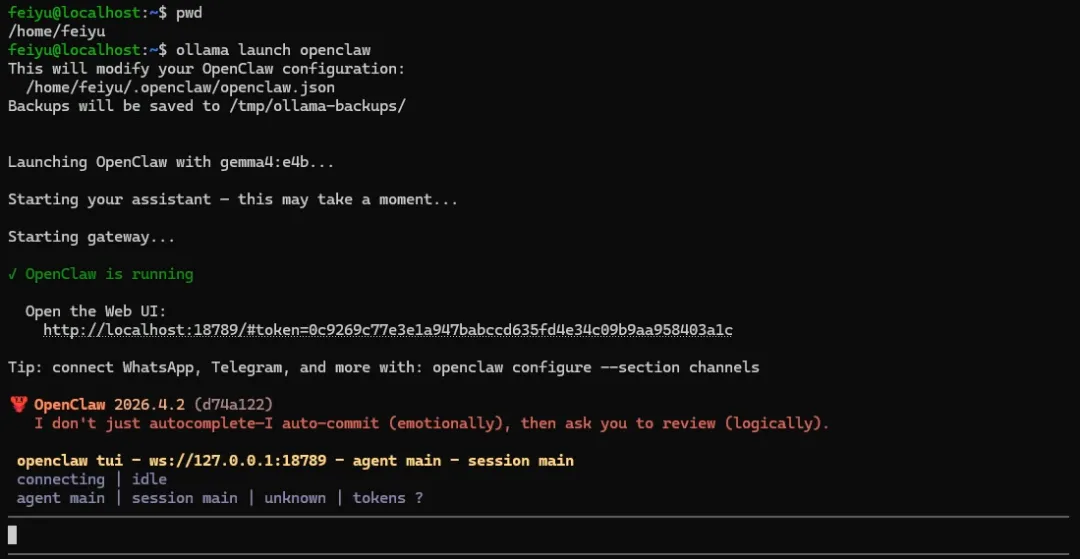Click the OpenClaw lobster logo icon
The image size is (1080, 559).
pos(19,404)
